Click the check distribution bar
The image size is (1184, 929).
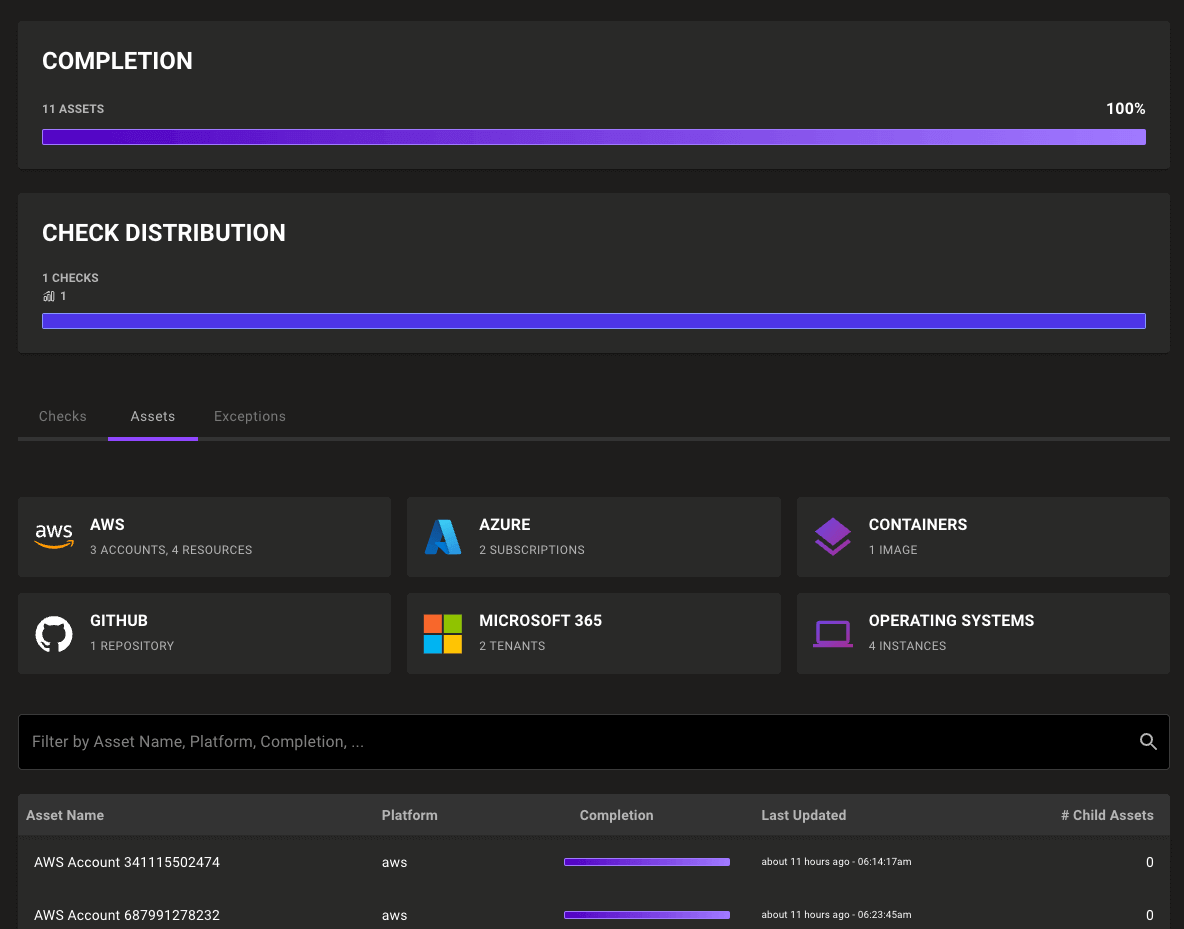[x=593, y=321]
